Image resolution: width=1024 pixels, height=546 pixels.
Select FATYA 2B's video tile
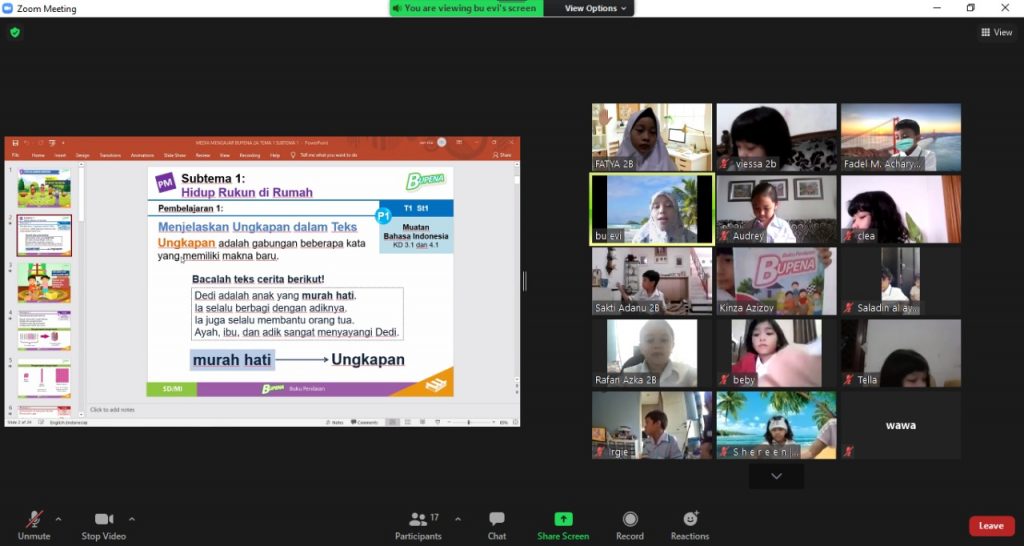[651, 137]
